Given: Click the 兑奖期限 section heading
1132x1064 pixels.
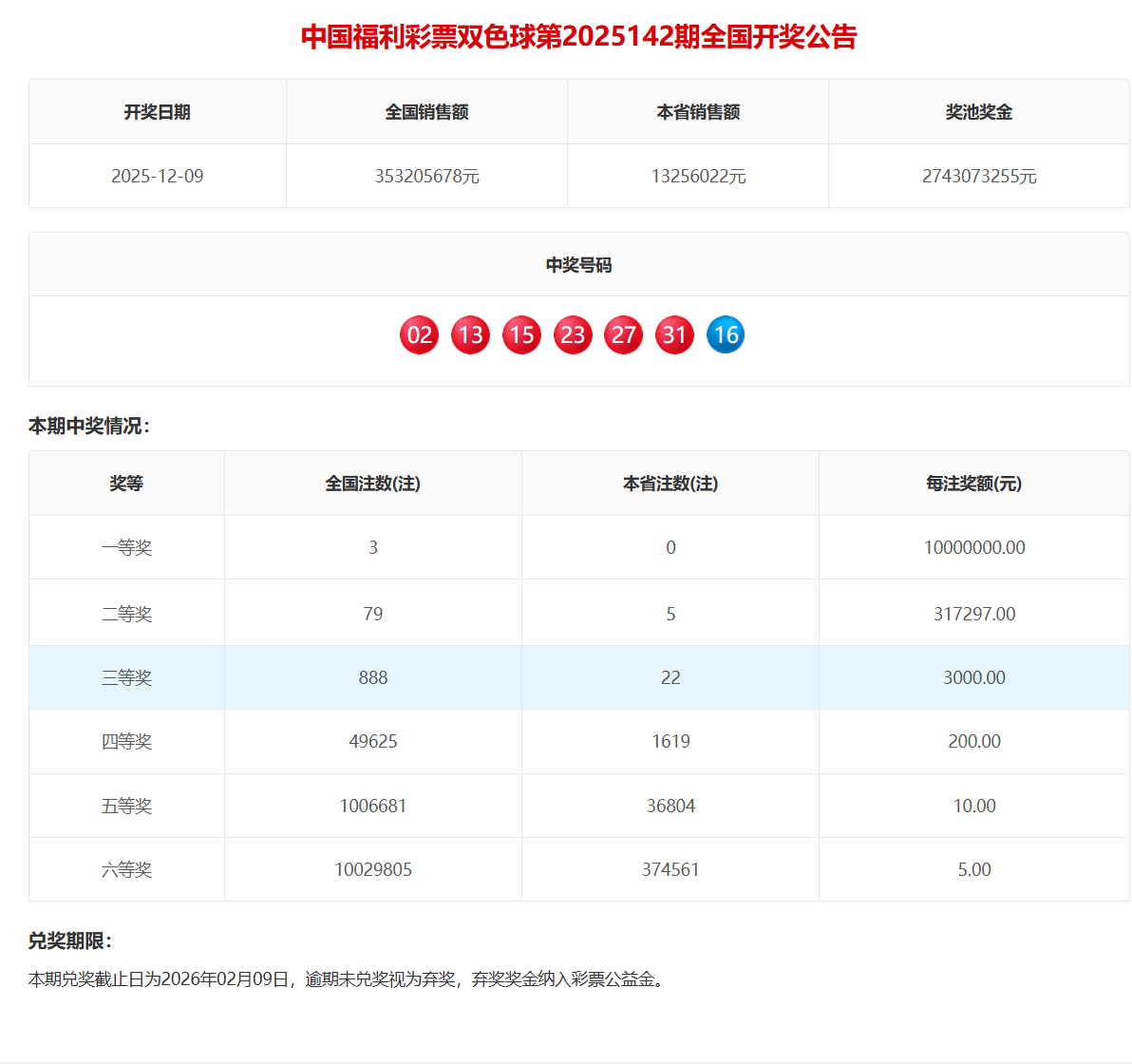Looking at the screenshot, I should [x=70, y=941].
